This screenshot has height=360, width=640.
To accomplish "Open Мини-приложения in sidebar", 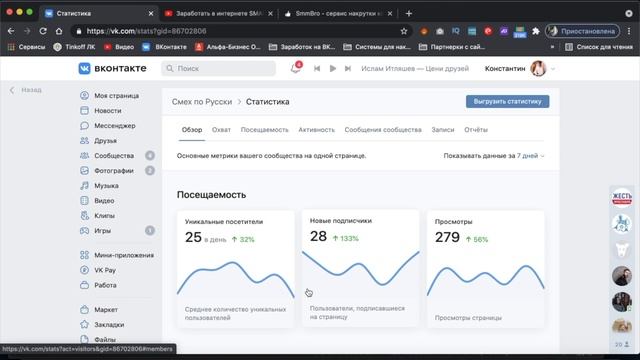I will tap(124, 255).
